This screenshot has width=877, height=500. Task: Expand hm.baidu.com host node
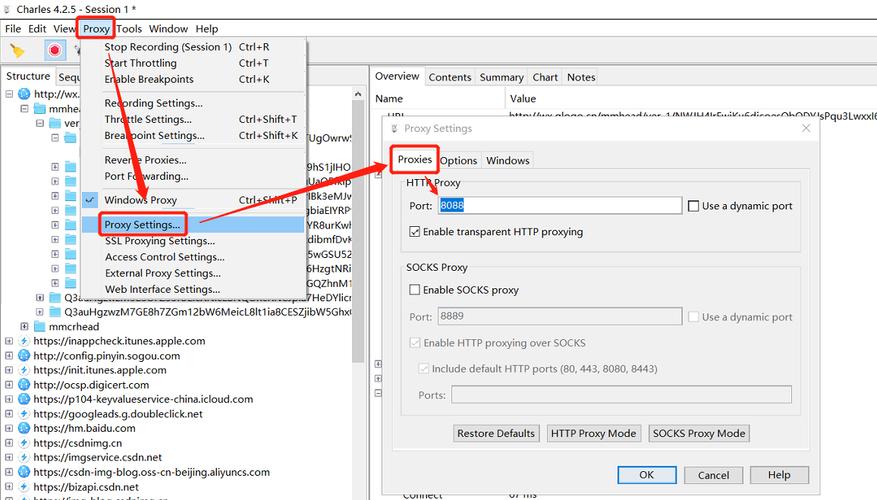(x=9, y=428)
